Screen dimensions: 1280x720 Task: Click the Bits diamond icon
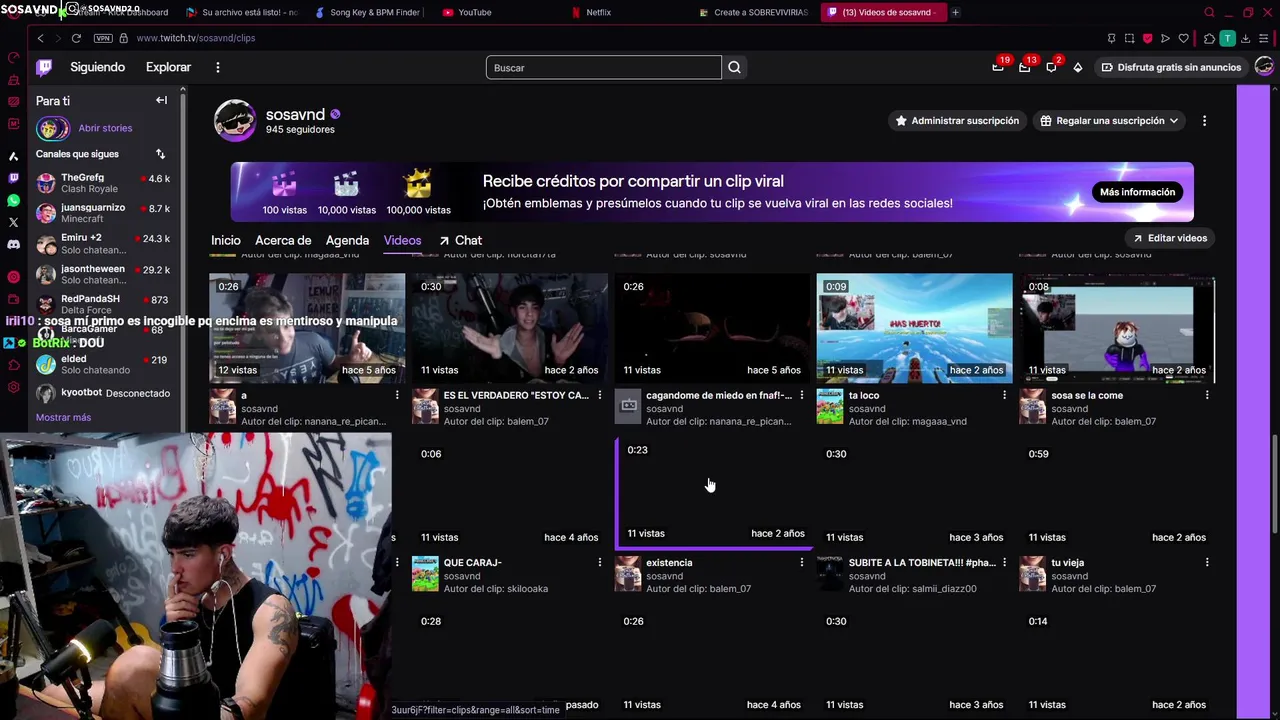coord(1077,67)
